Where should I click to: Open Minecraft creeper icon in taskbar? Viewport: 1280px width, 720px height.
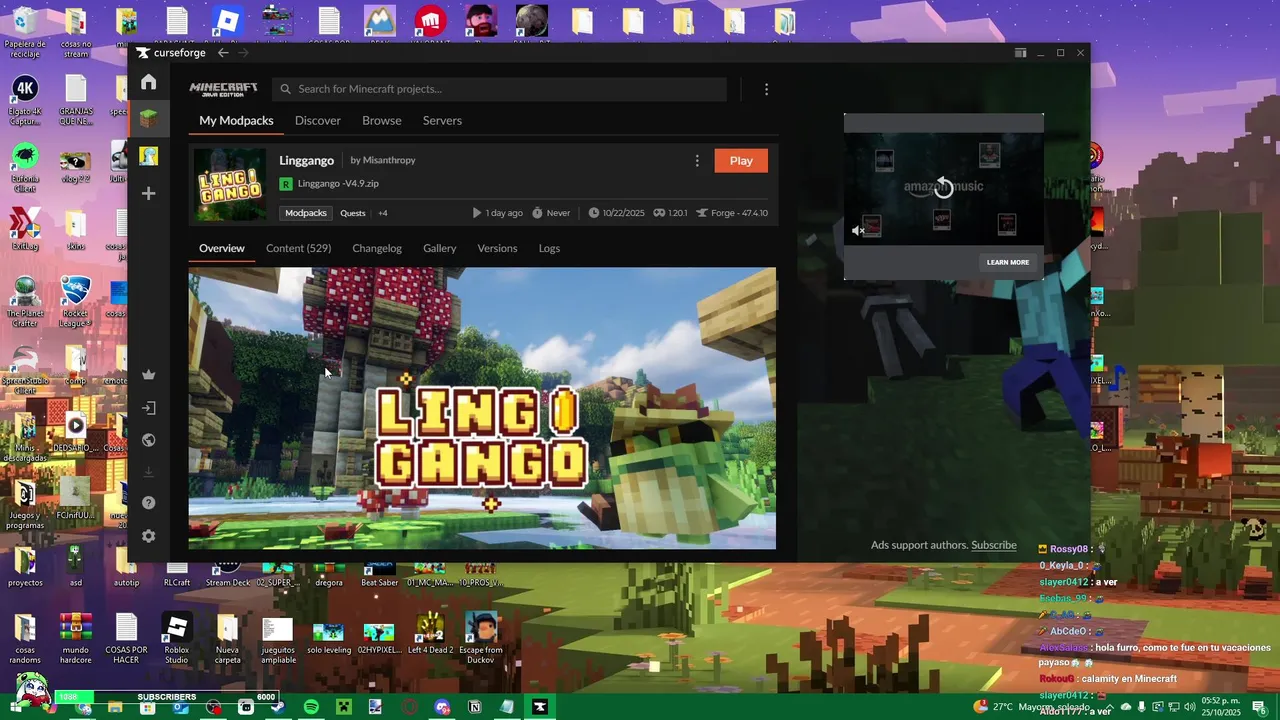pos(344,707)
